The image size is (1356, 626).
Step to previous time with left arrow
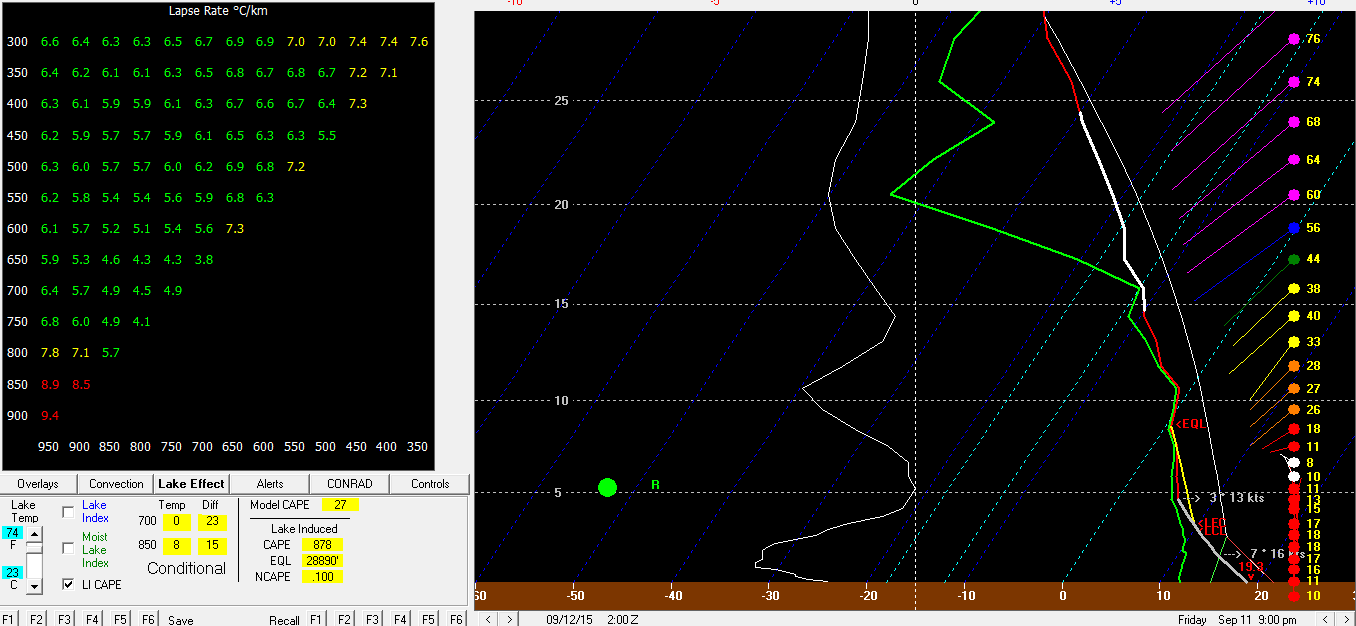pyautogui.click(x=489, y=619)
